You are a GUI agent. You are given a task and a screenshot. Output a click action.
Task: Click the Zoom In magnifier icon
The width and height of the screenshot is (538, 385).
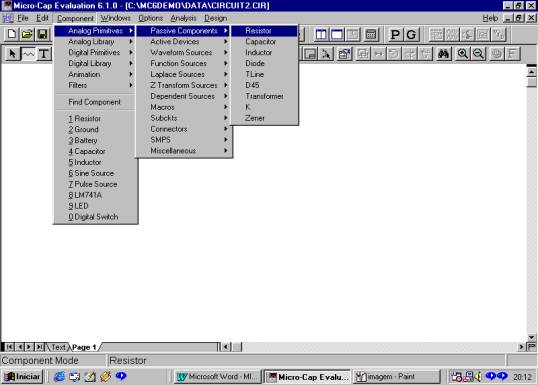[x=463, y=54]
